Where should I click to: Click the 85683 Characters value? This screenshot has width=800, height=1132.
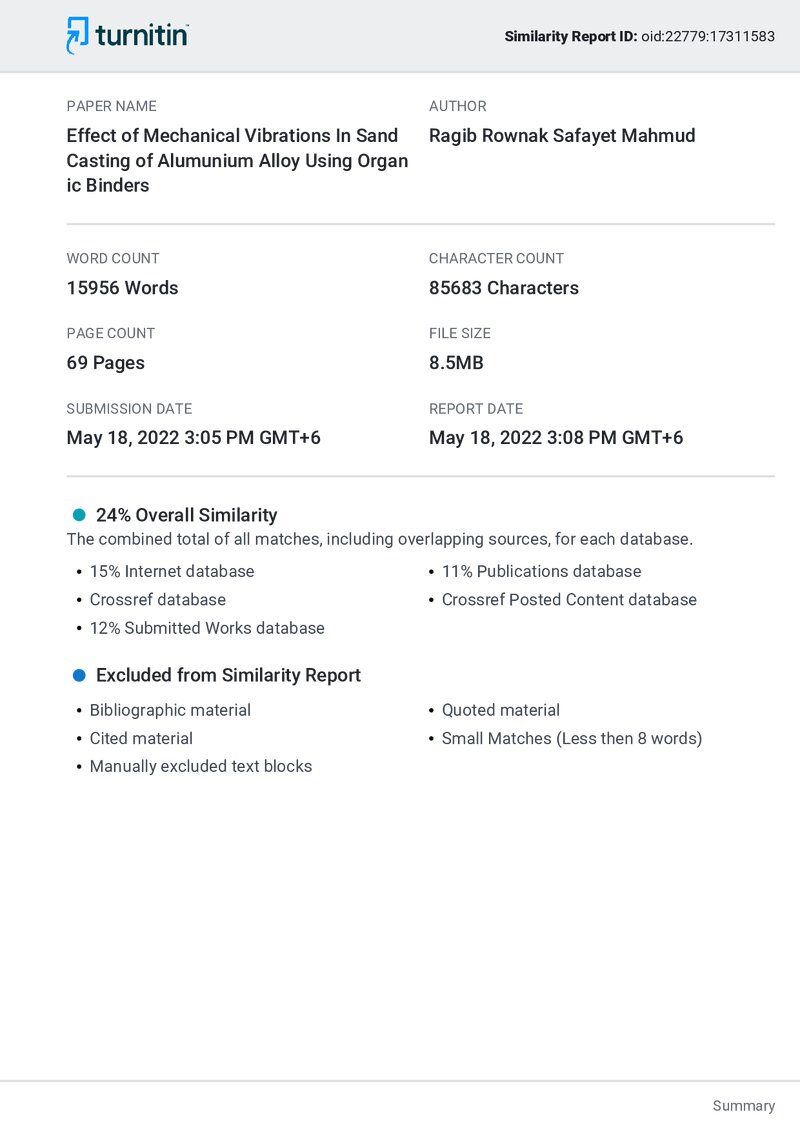coord(504,288)
